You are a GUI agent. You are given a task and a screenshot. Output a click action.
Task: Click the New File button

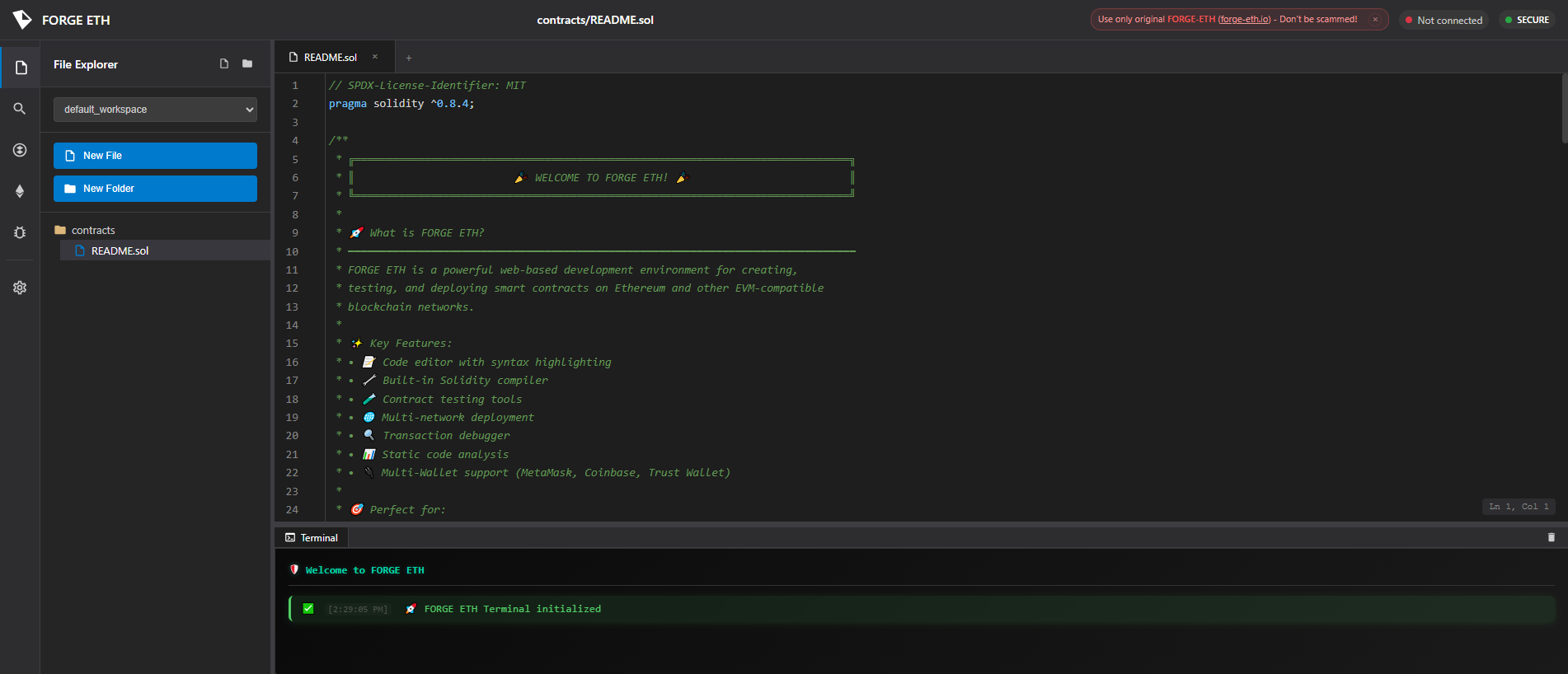(155, 156)
